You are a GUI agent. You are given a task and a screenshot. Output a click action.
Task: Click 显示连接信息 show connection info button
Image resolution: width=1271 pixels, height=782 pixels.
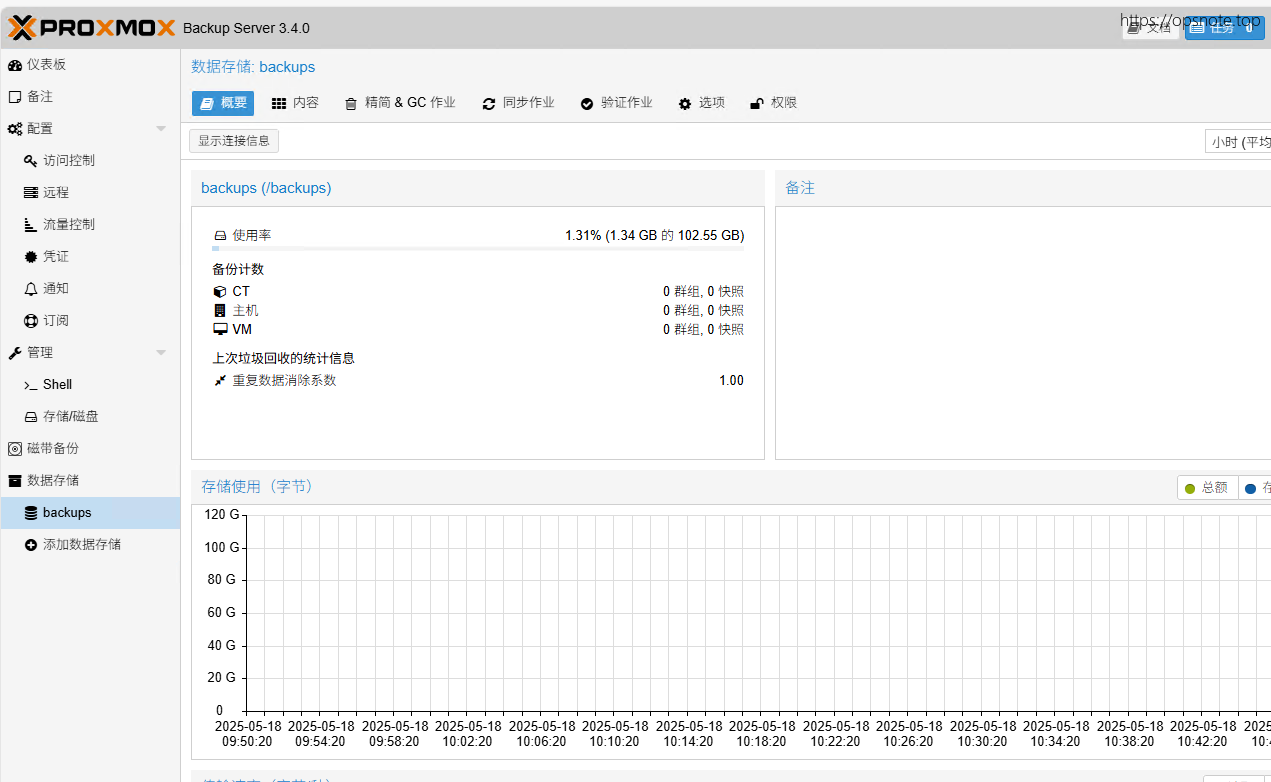[234, 141]
